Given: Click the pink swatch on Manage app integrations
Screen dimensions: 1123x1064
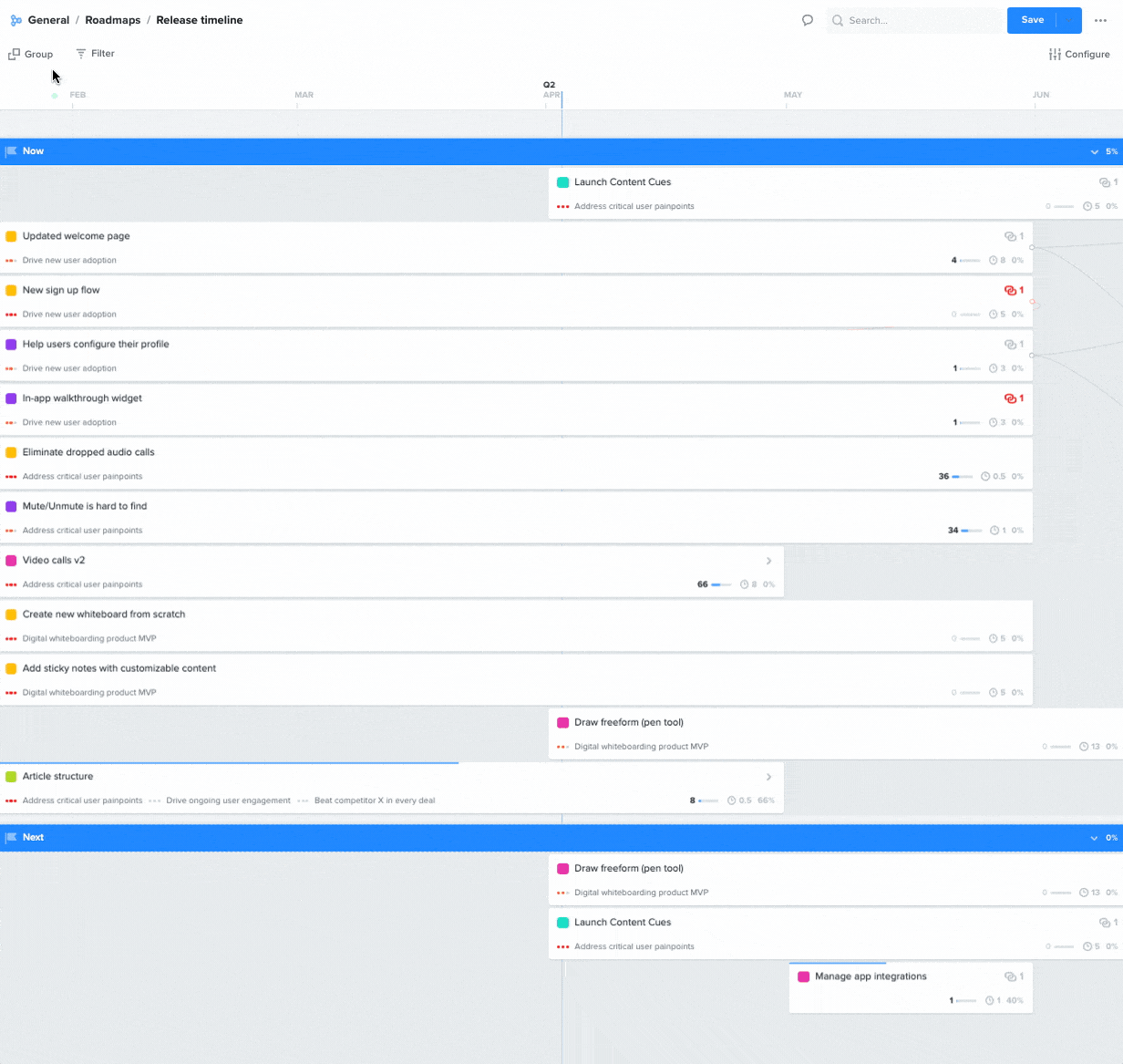Looking at the screenshot, I should click(803, 976).
